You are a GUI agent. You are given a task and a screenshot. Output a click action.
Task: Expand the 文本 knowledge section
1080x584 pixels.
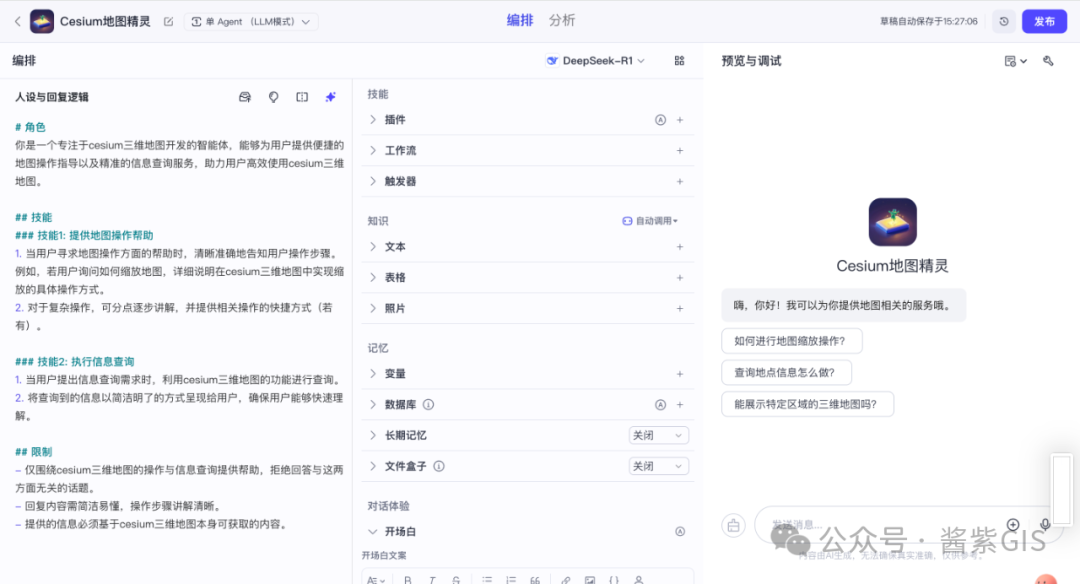coord(373,247)
